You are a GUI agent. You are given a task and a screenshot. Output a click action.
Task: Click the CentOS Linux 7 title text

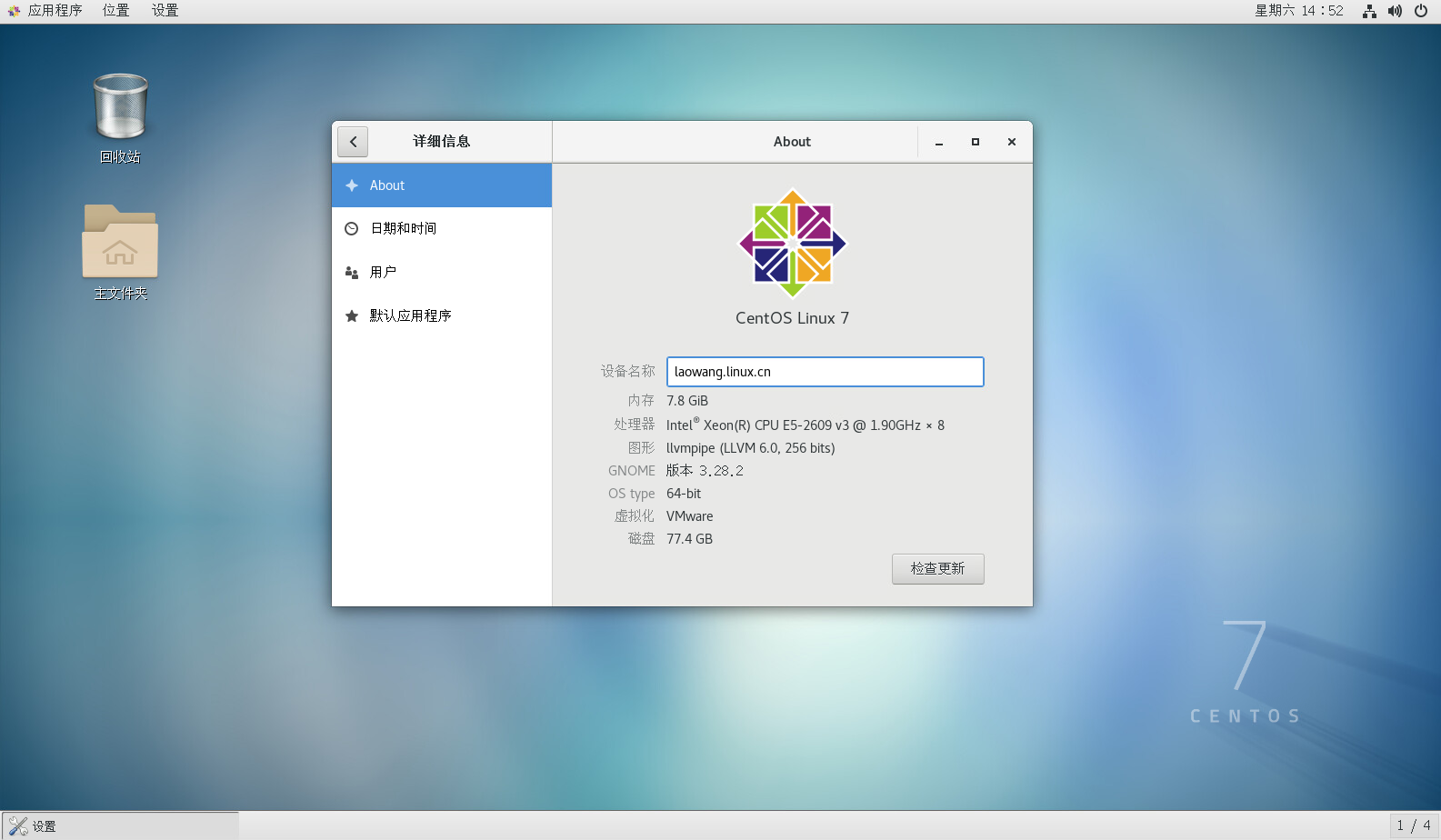pos(793,318)
